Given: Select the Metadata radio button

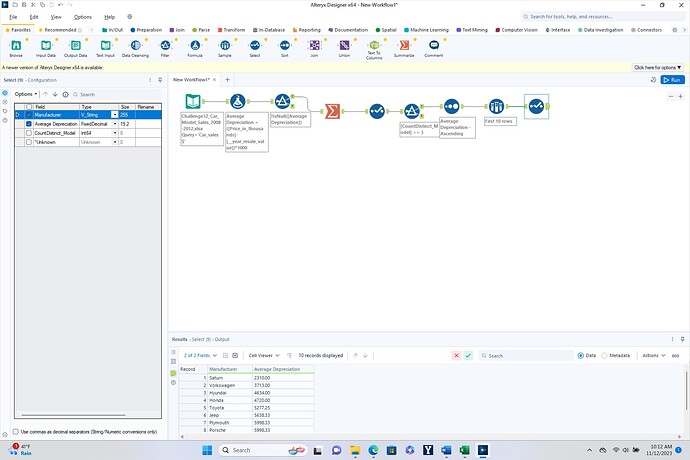Looking at the screenshot, I should point(605,356).
